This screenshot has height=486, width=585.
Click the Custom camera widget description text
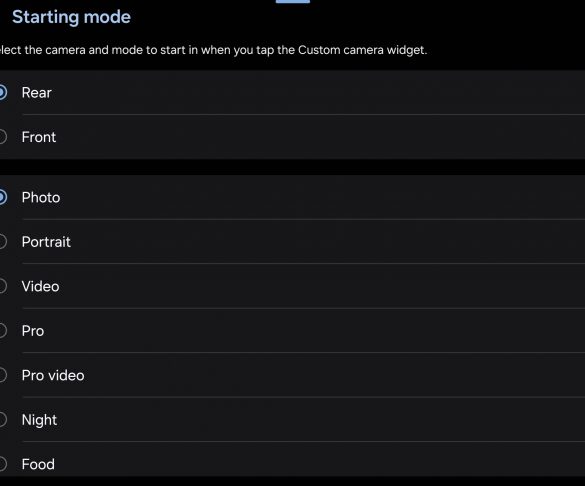[213, 50]
